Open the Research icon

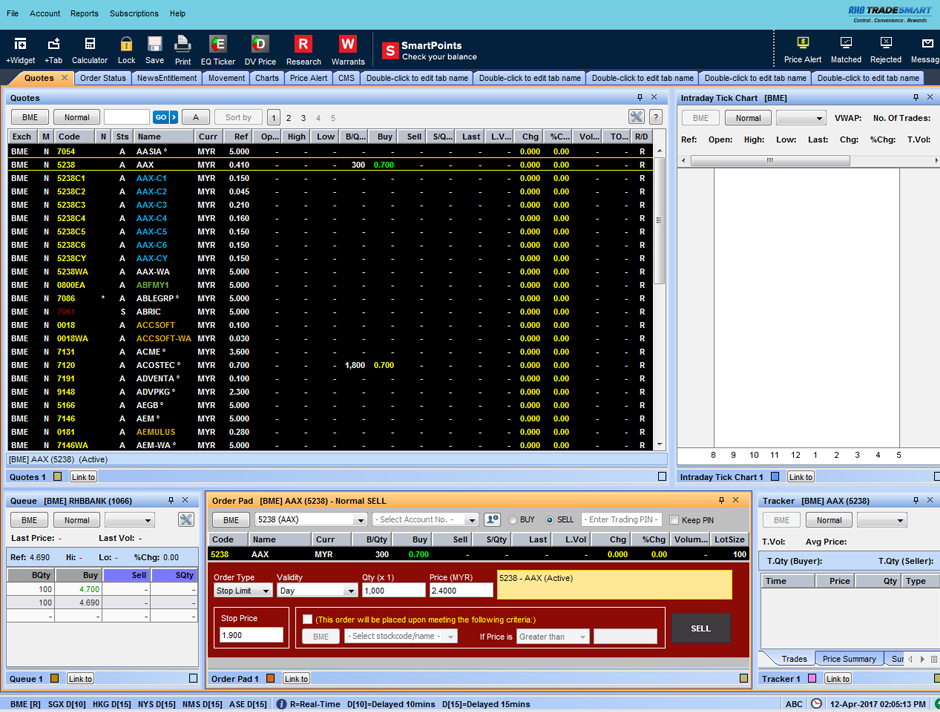coord(303,50)
